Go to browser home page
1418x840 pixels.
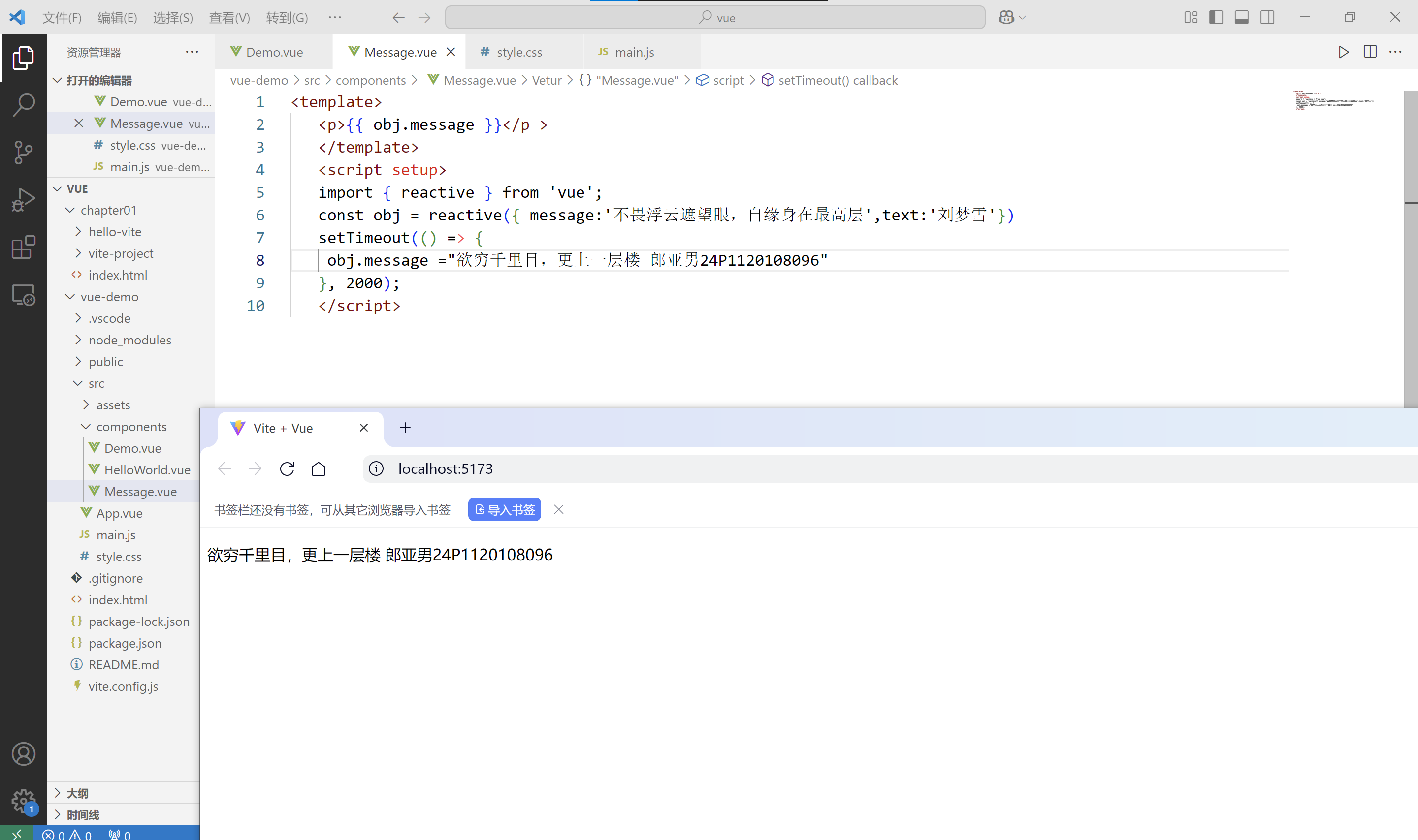(x=318, y=468)
